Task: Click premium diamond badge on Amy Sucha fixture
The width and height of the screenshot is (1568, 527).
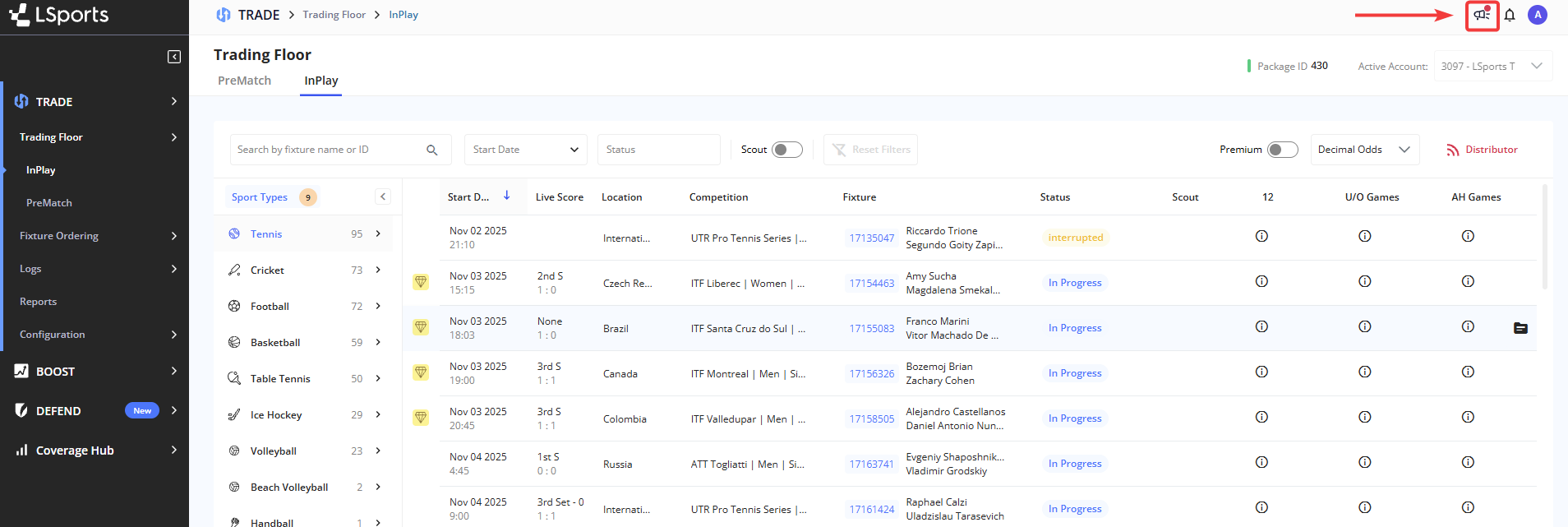Action: tap(421, 283)
